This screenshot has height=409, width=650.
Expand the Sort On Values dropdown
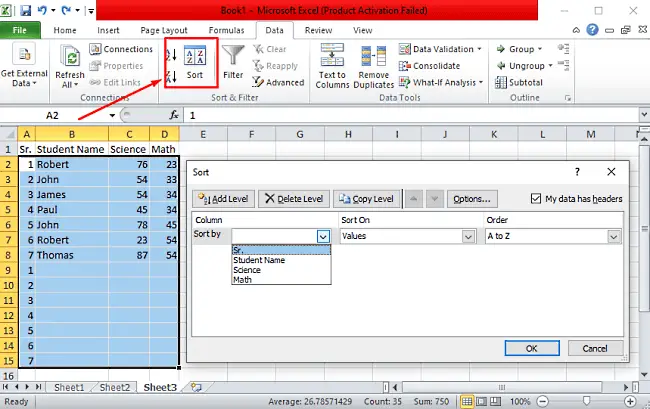click(468, 237)
